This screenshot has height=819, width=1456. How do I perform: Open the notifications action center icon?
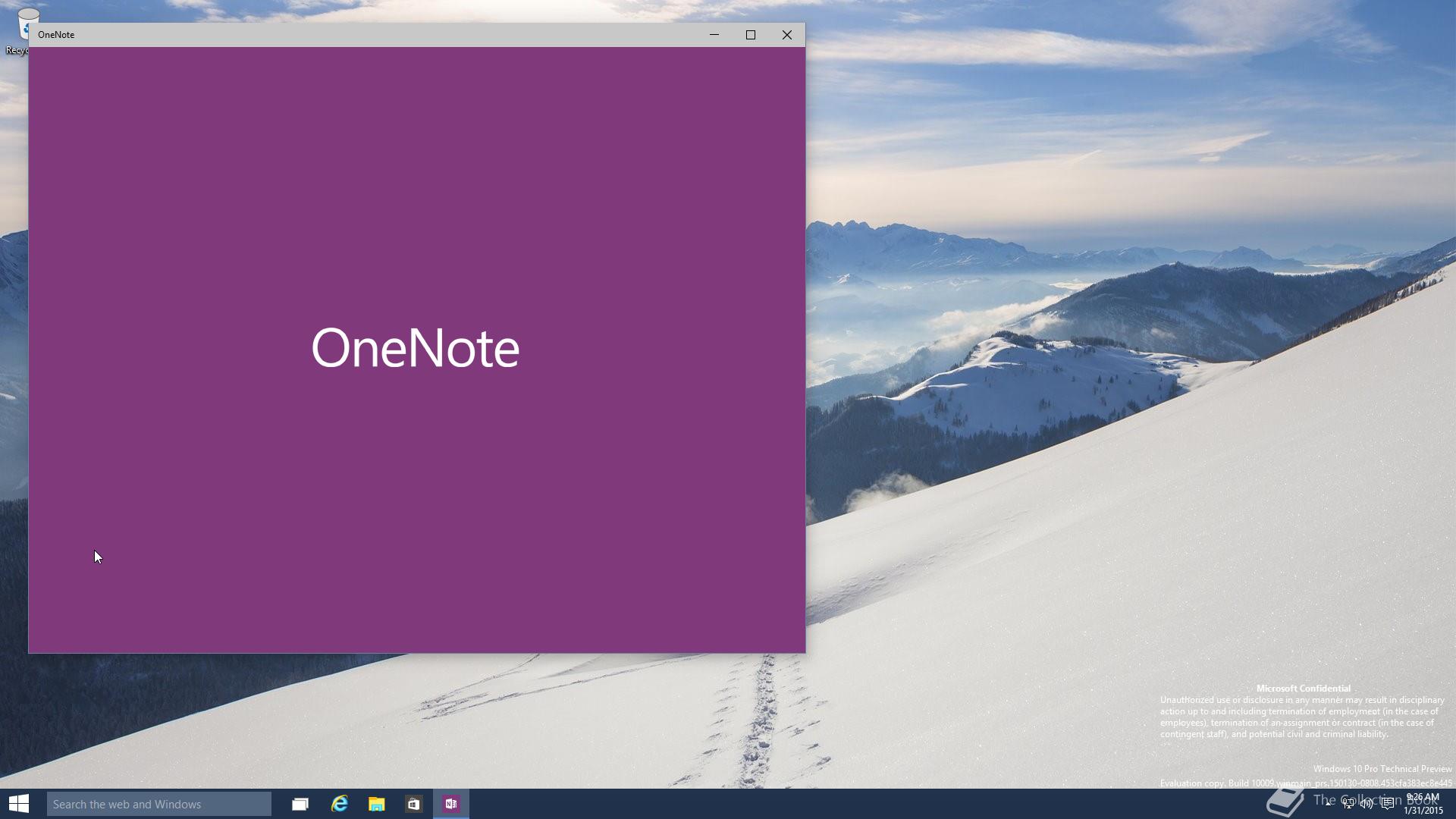(1388, 804)
